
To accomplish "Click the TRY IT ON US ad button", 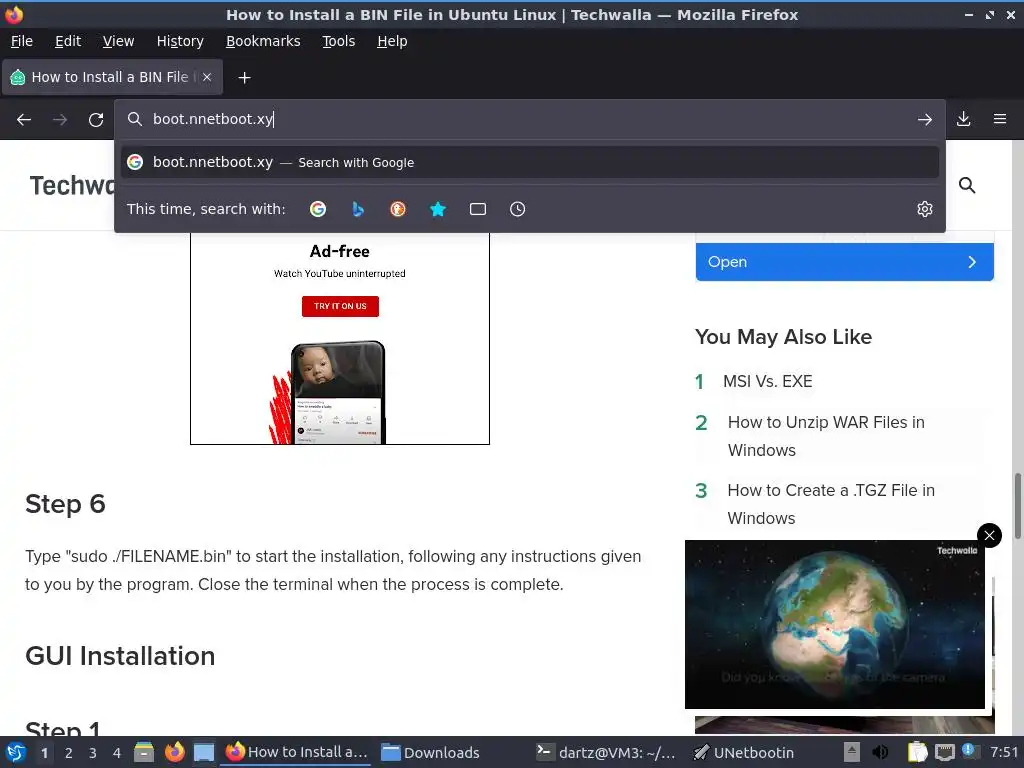I will point(340,306).
